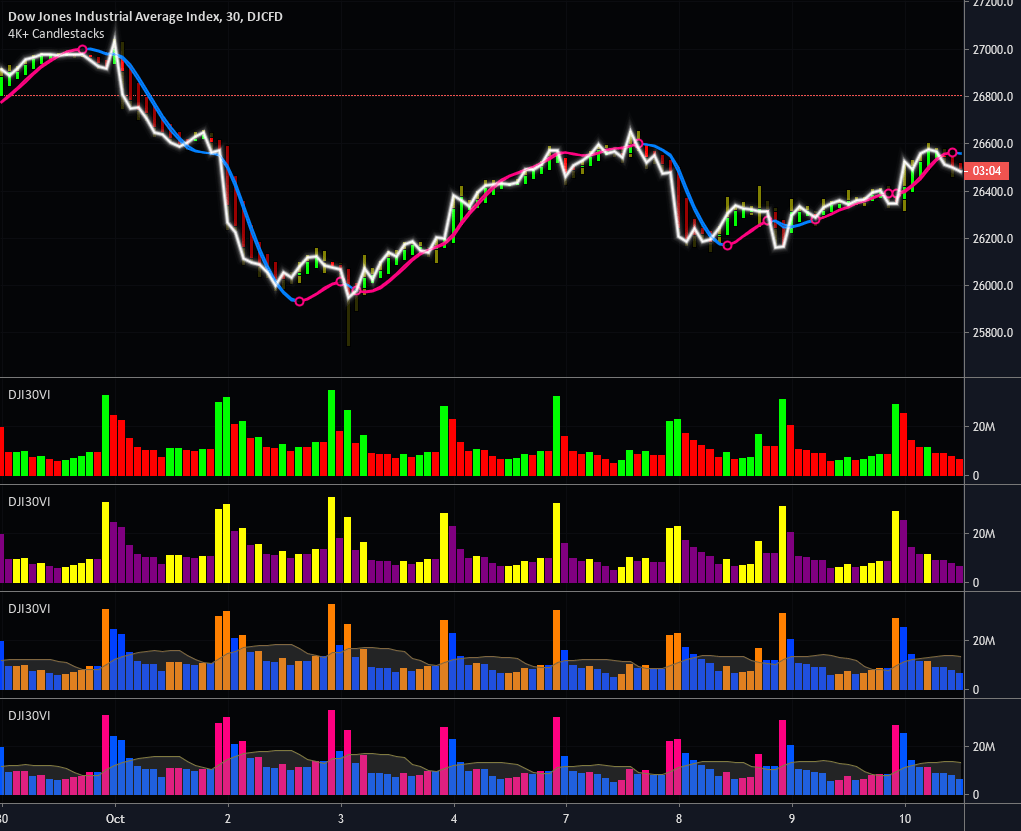This screenshot has height=831, width=1021.
Task: Click the second DJI30VI indicator label
Action: tap(28, 501)
